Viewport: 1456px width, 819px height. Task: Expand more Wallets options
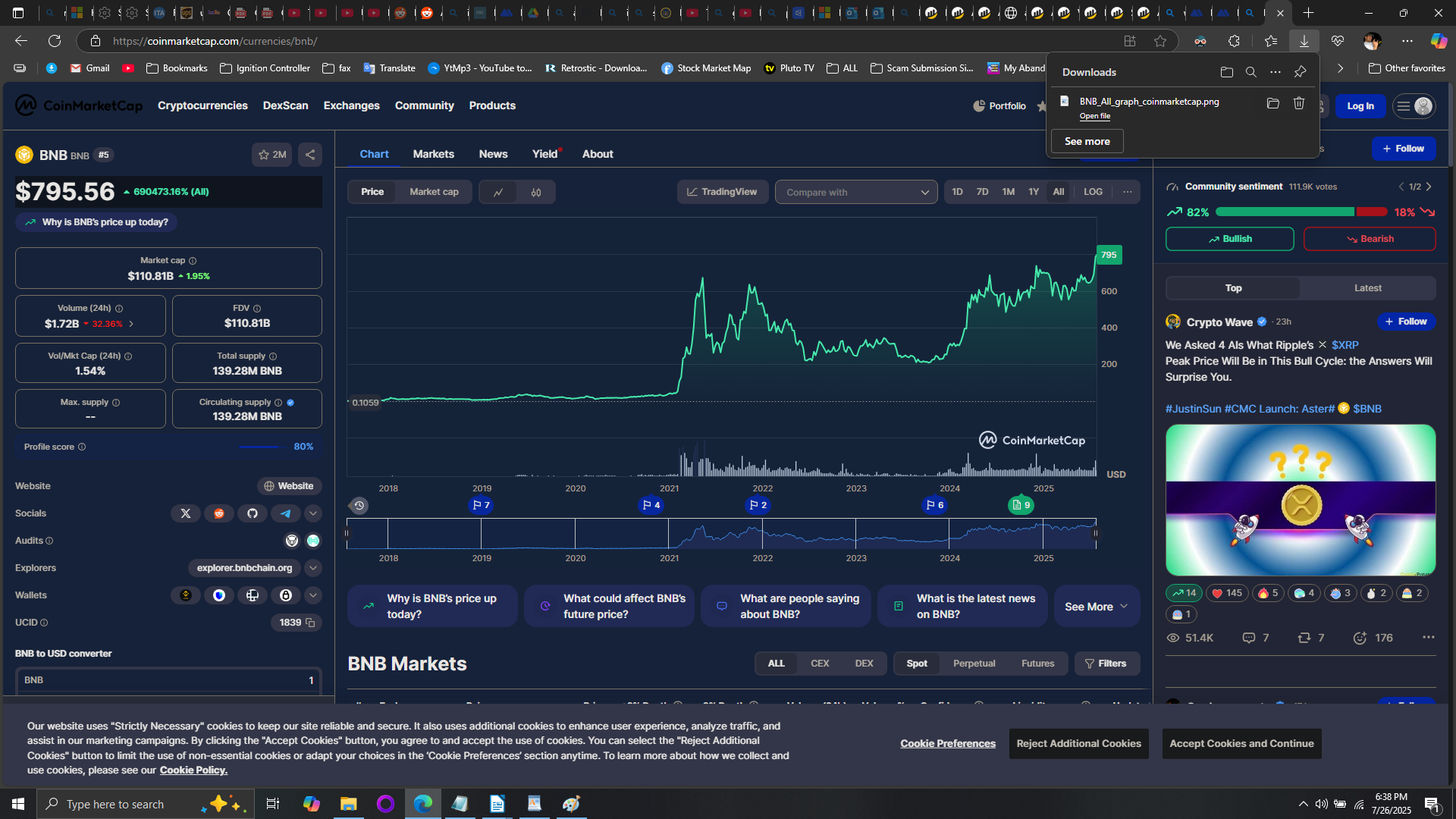(313, 595)
